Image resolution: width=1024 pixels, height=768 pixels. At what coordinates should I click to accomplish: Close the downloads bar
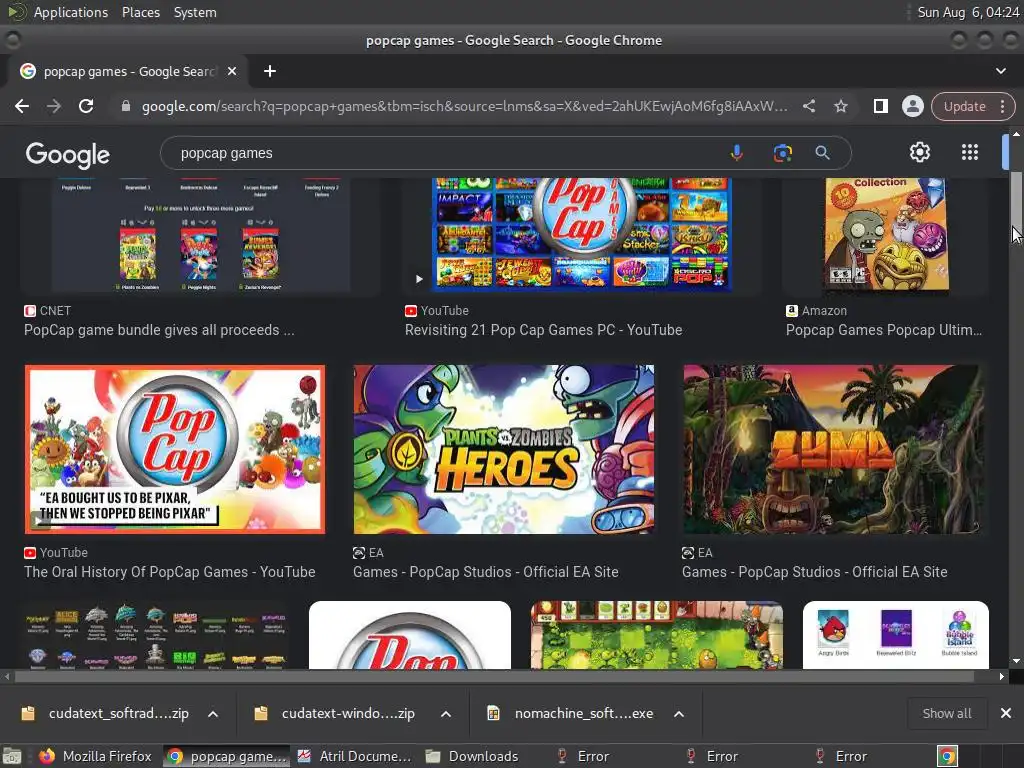1006,713
